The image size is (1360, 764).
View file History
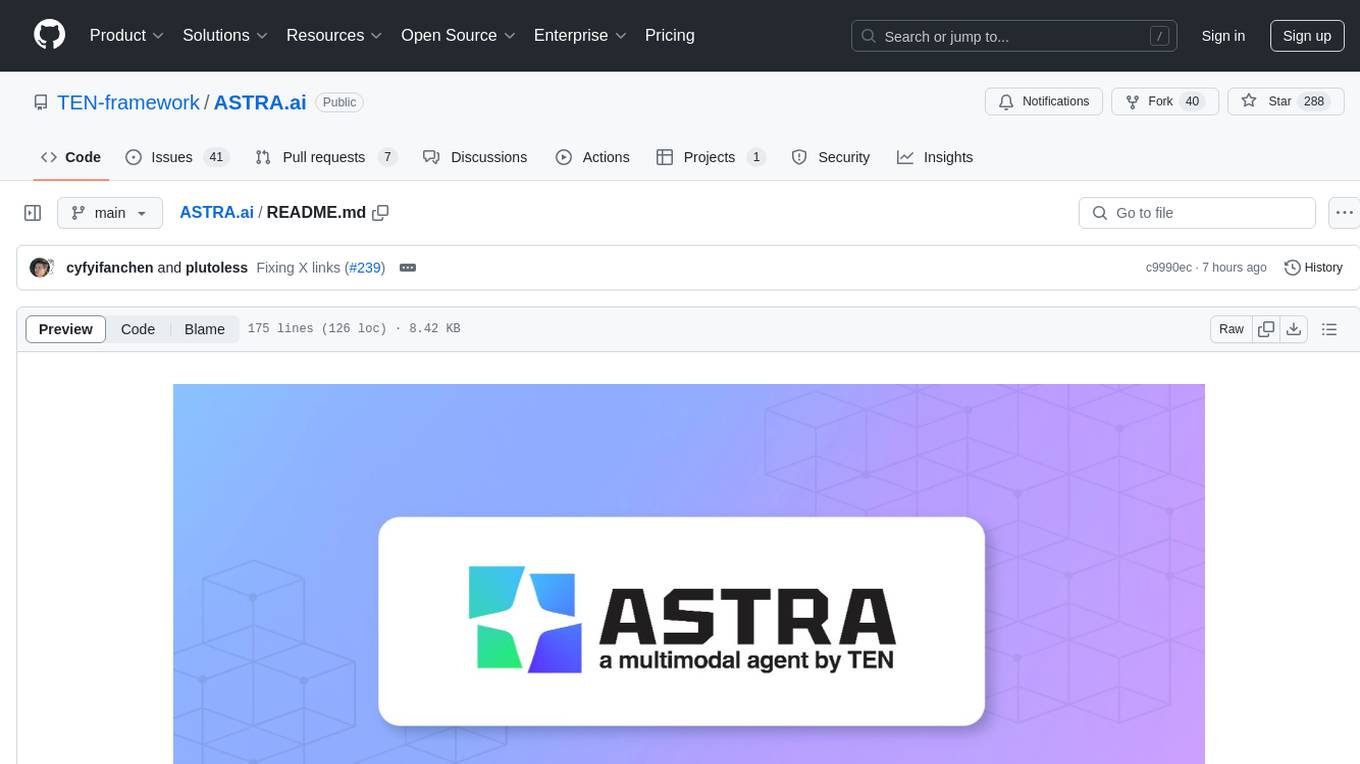1313,268
